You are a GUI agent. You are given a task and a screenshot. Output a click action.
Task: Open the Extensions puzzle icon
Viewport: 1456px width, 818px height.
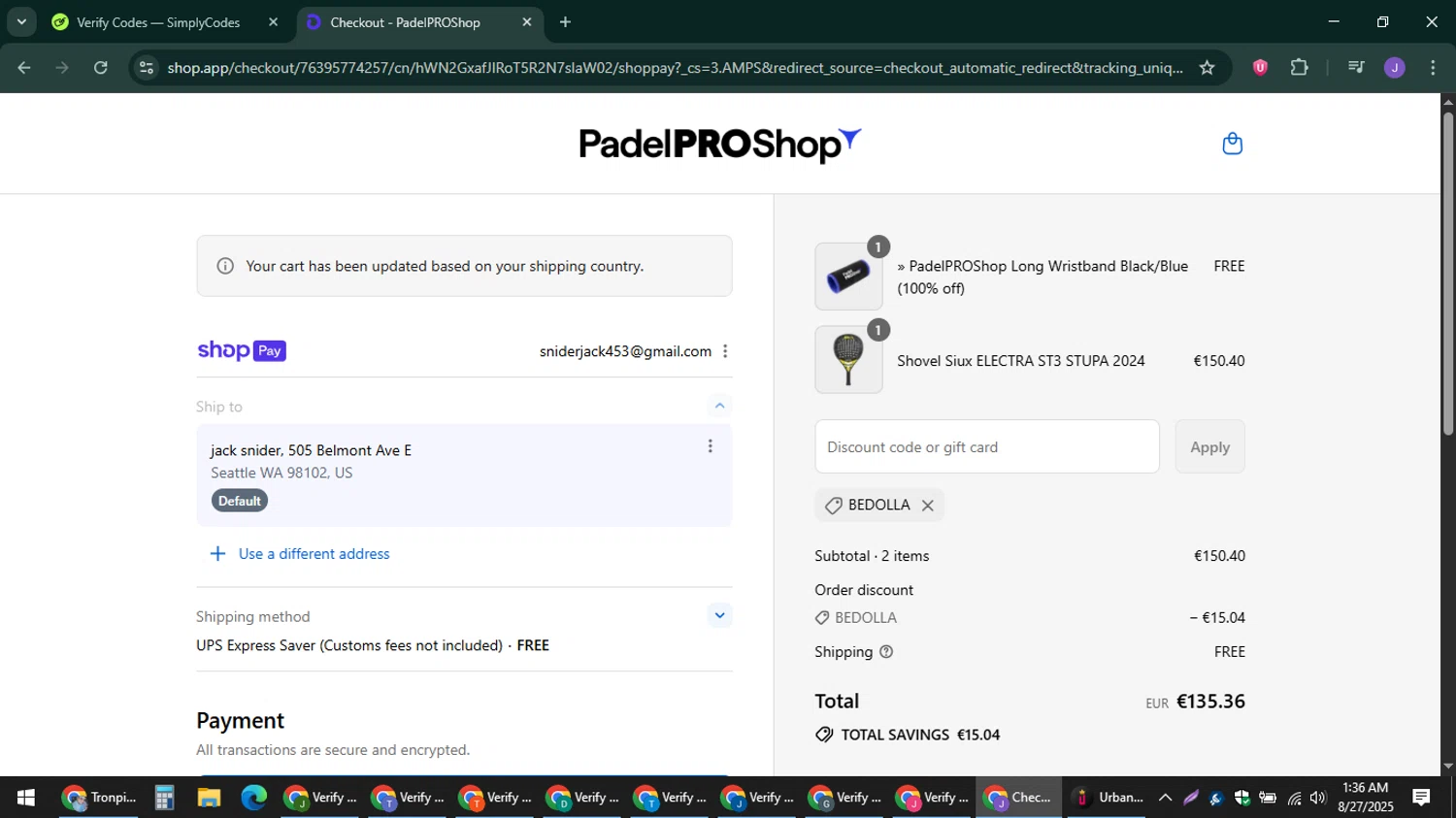[1299, 68]
